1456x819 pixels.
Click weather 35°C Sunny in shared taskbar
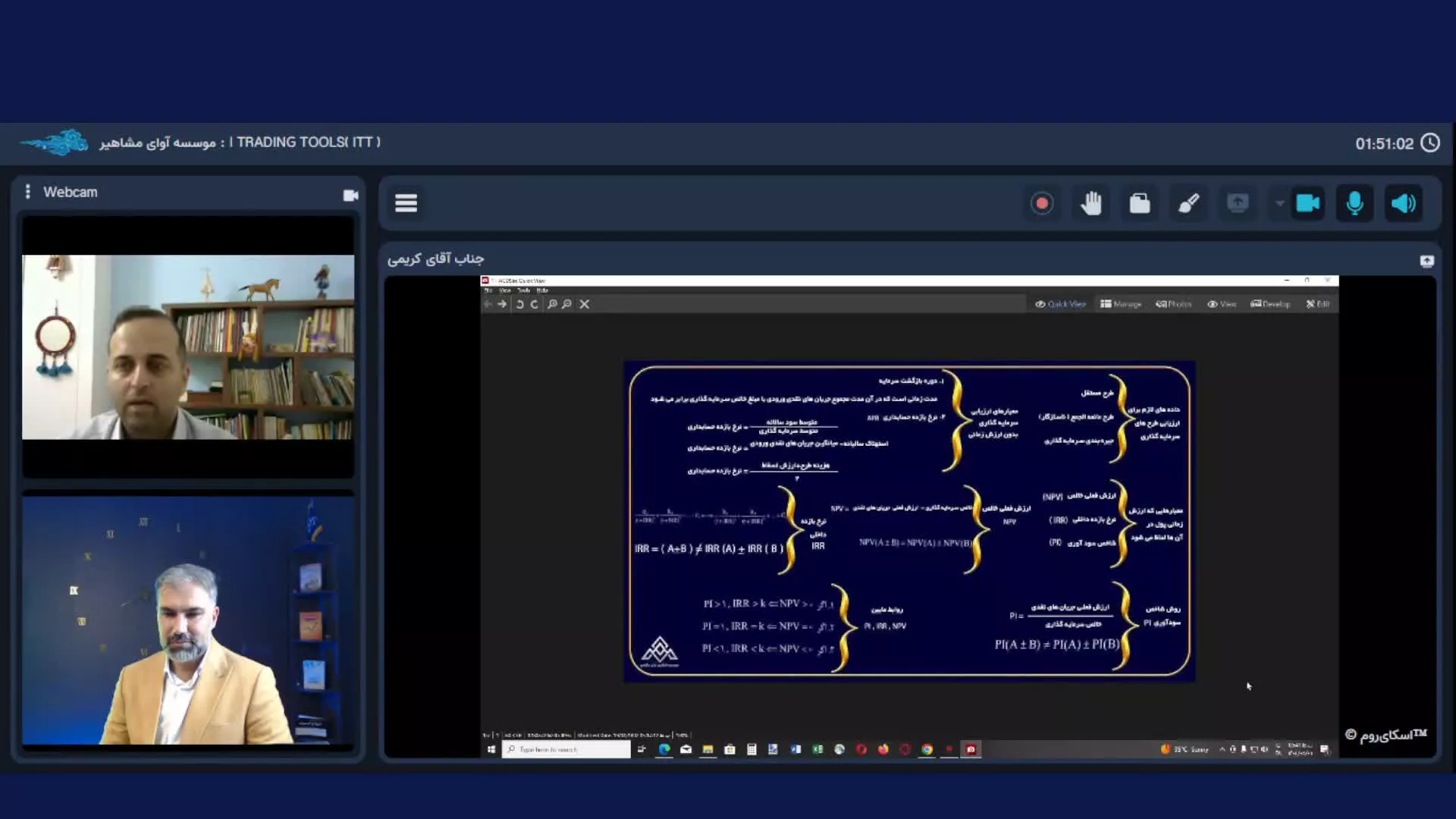[x=1185, y=749]
